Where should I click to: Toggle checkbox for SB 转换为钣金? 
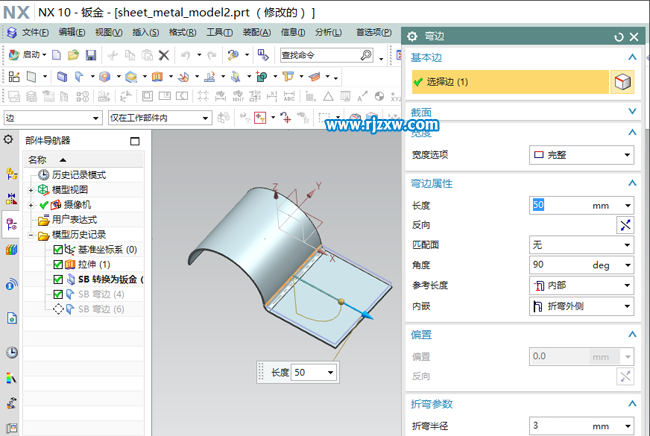click(x=58, y=279)
